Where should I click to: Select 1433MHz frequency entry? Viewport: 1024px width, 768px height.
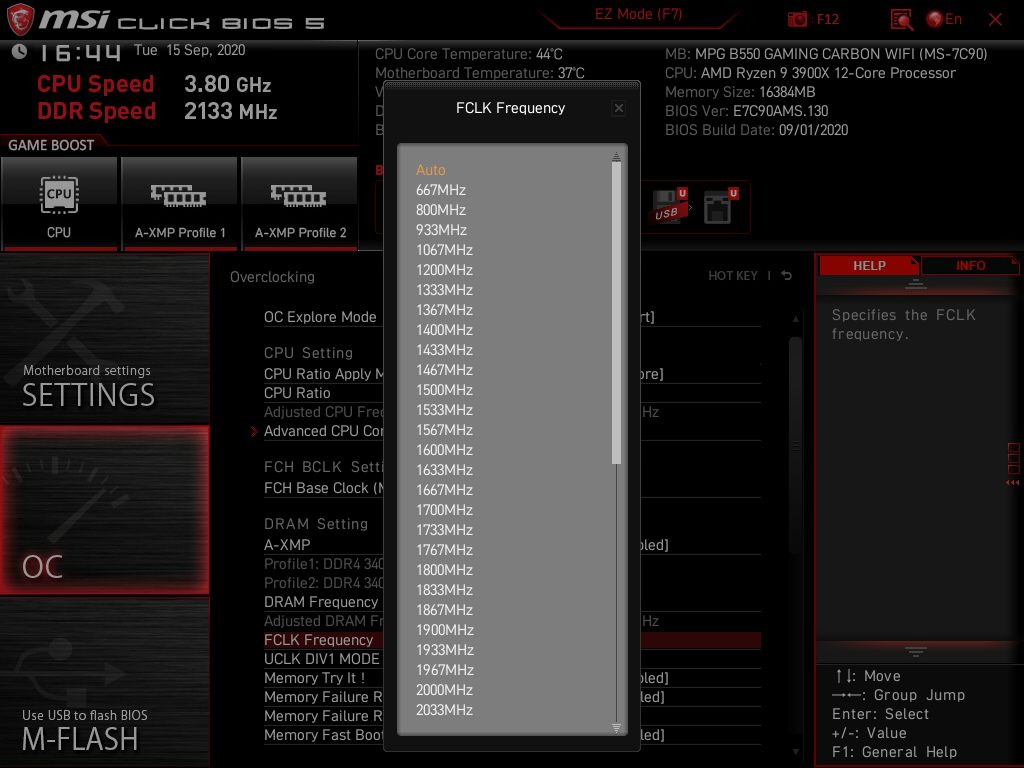(x=444, y=350)
